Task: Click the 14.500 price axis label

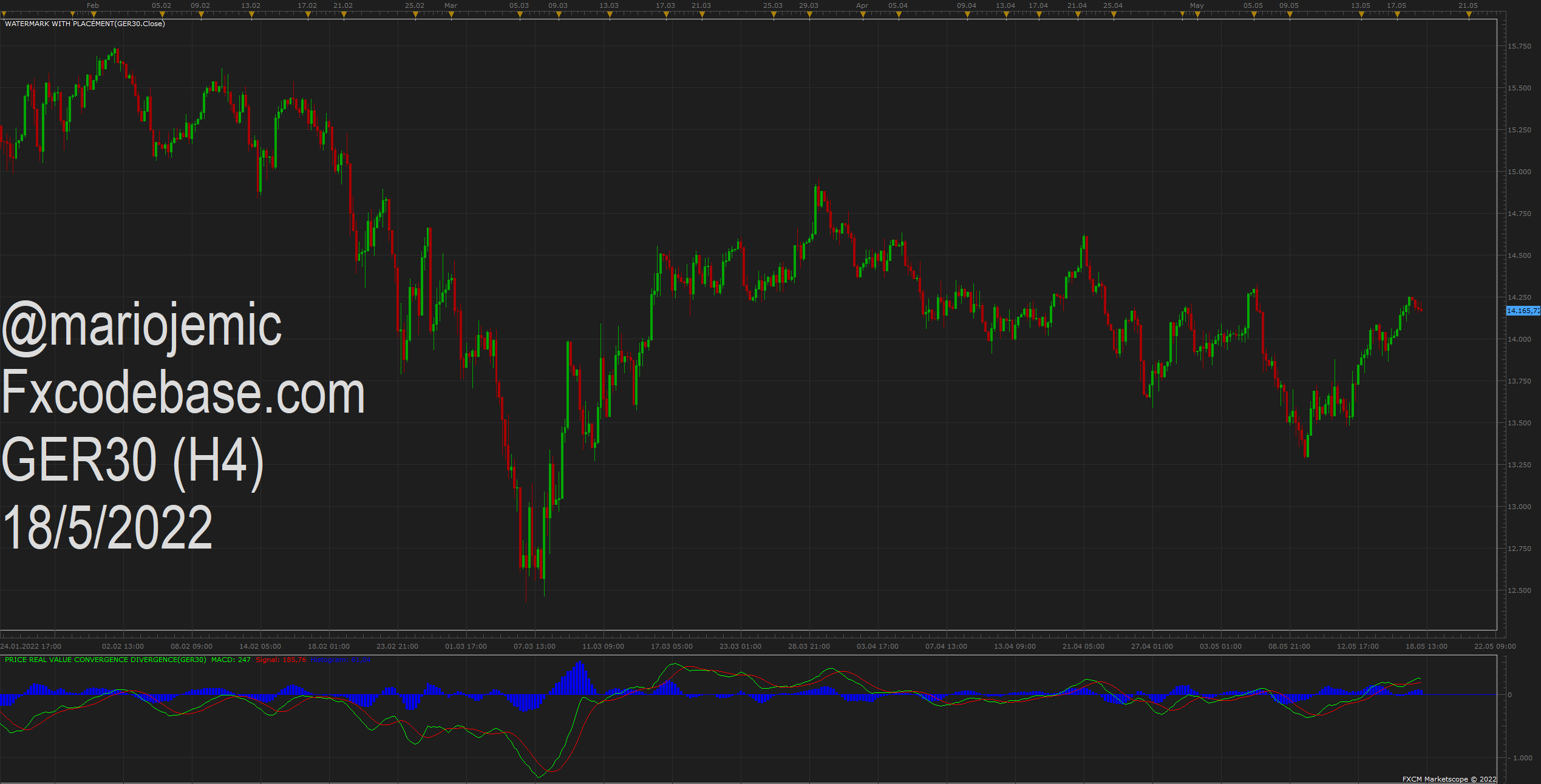Action: coord(1520,255)
